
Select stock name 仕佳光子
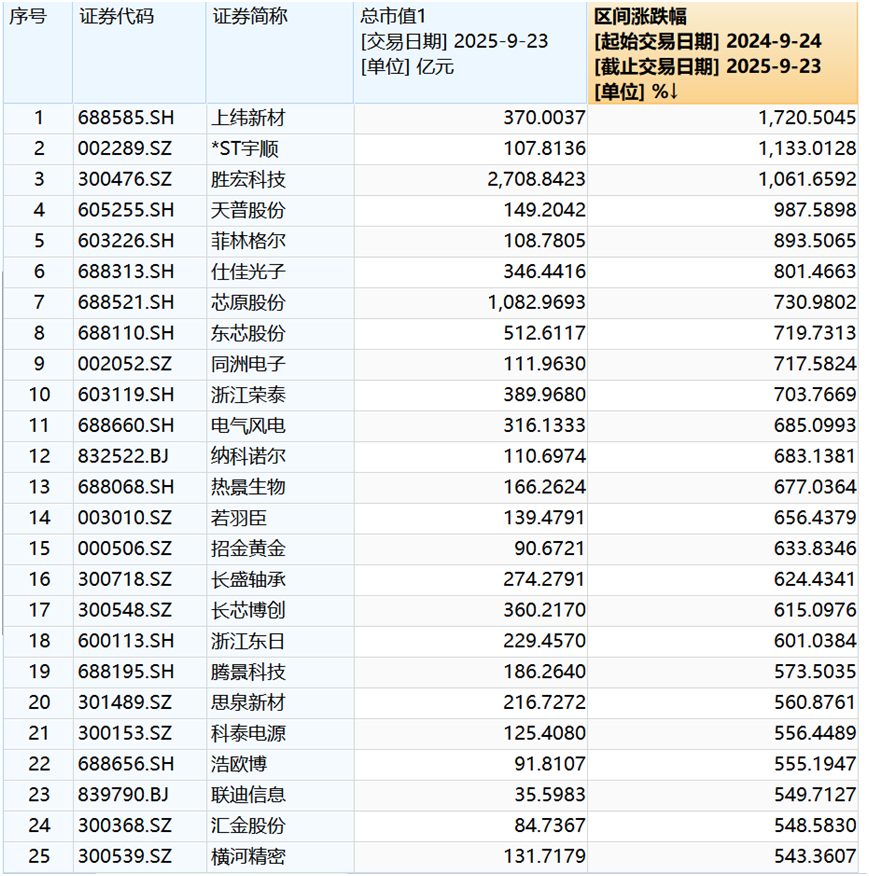(248, 272)
